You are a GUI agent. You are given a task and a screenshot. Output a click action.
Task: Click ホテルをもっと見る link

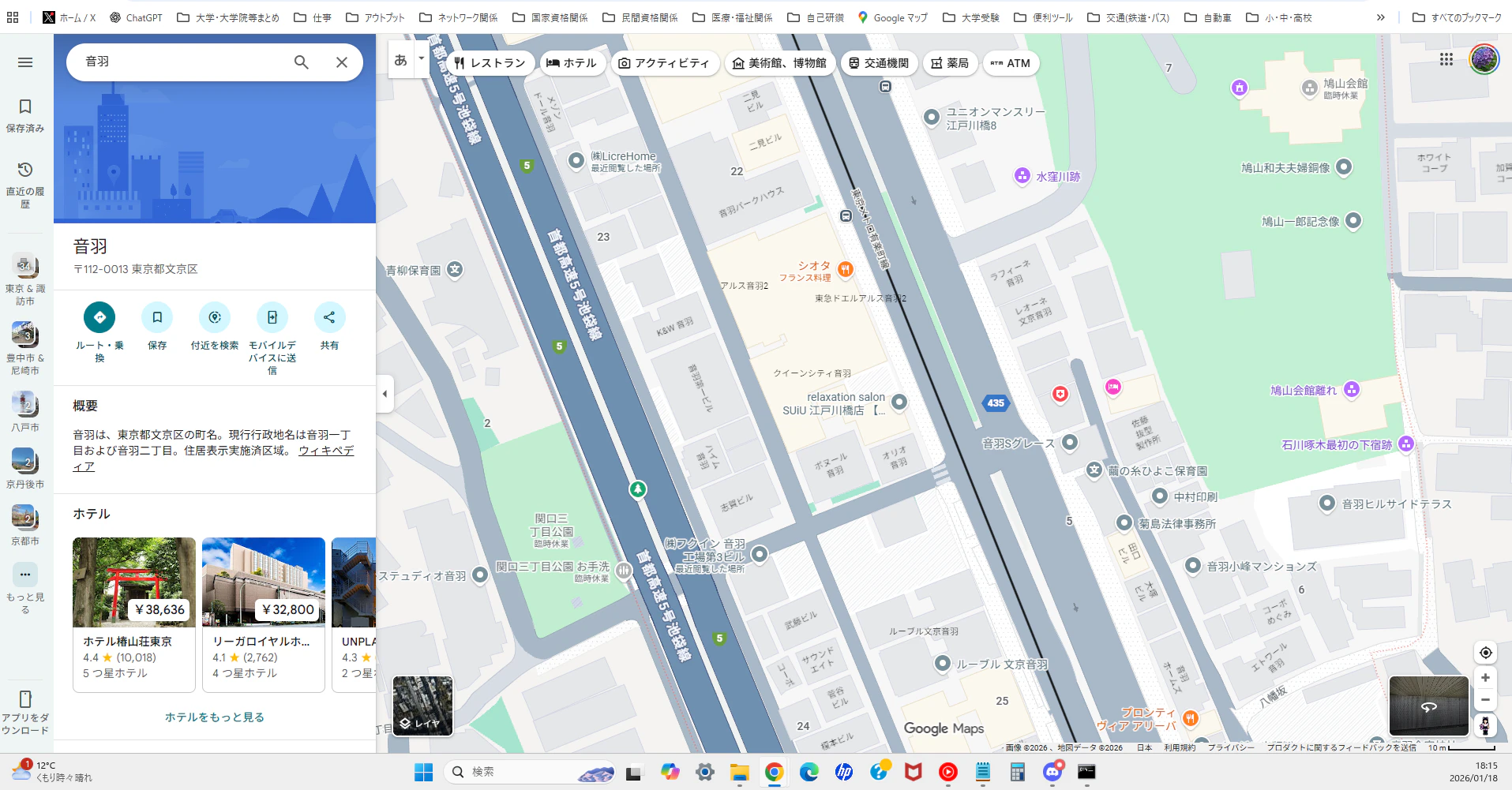(x=215, y=717)
